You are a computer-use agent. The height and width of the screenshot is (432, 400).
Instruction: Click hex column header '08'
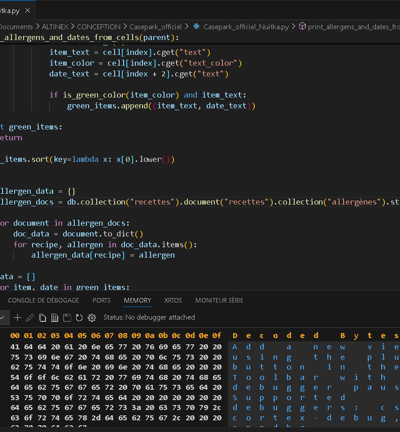pyautogui.click(x=123, y=336)
